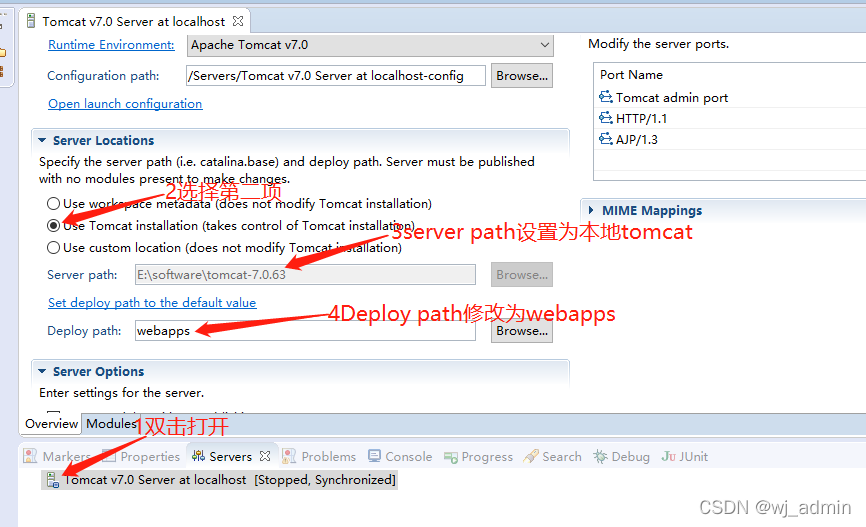Screen dimensions: 866x527
Task: Click the Runtime Environment link
Action: tap(111, 45)
